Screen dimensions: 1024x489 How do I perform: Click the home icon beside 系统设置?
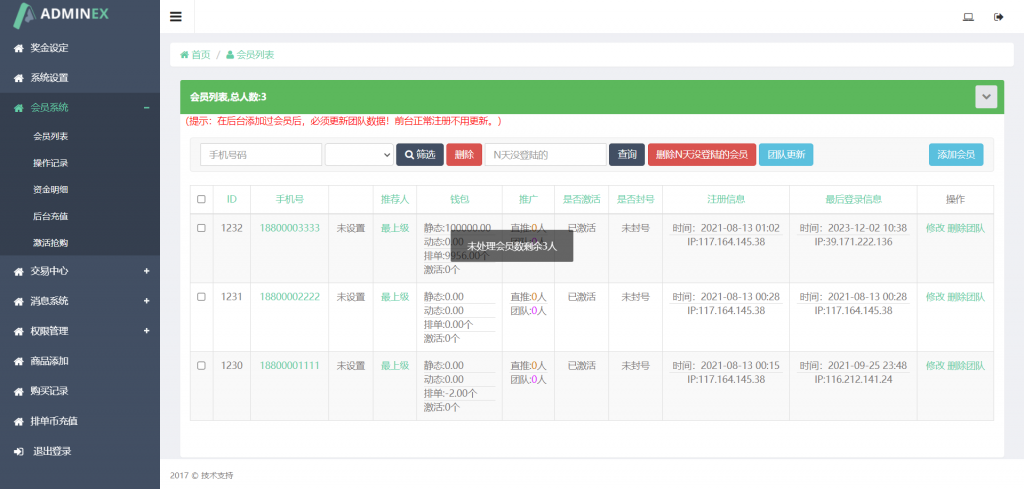click(18, 78)
